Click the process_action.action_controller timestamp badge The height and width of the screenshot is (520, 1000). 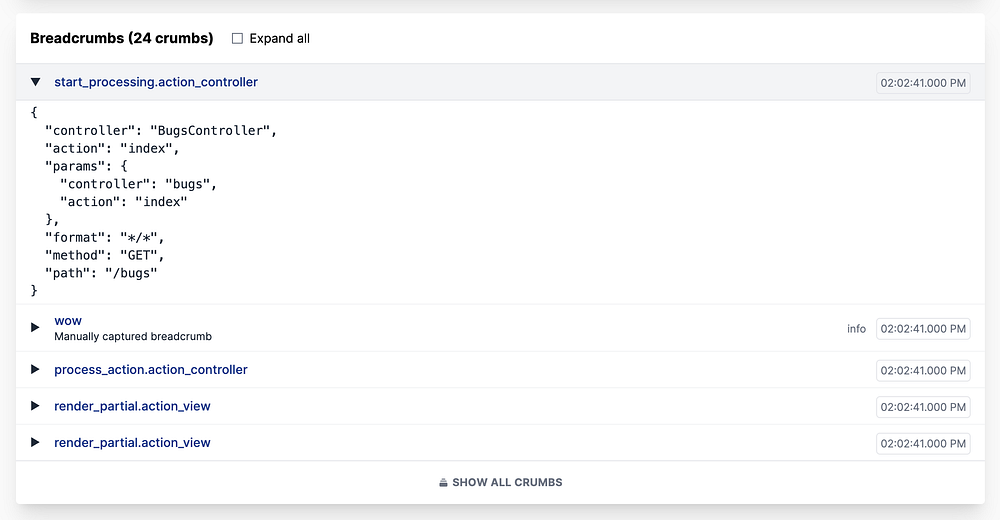923,370
